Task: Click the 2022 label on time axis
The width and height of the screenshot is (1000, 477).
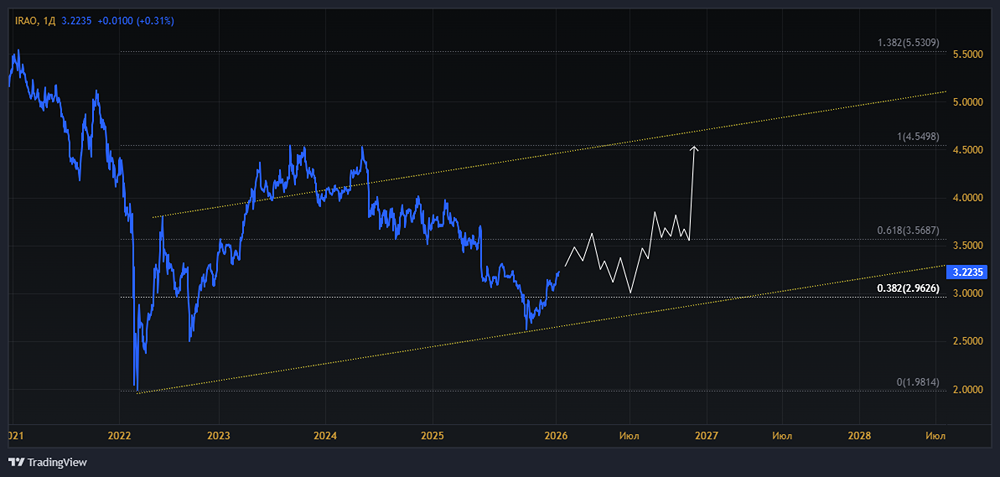Action: coord(119,436)
